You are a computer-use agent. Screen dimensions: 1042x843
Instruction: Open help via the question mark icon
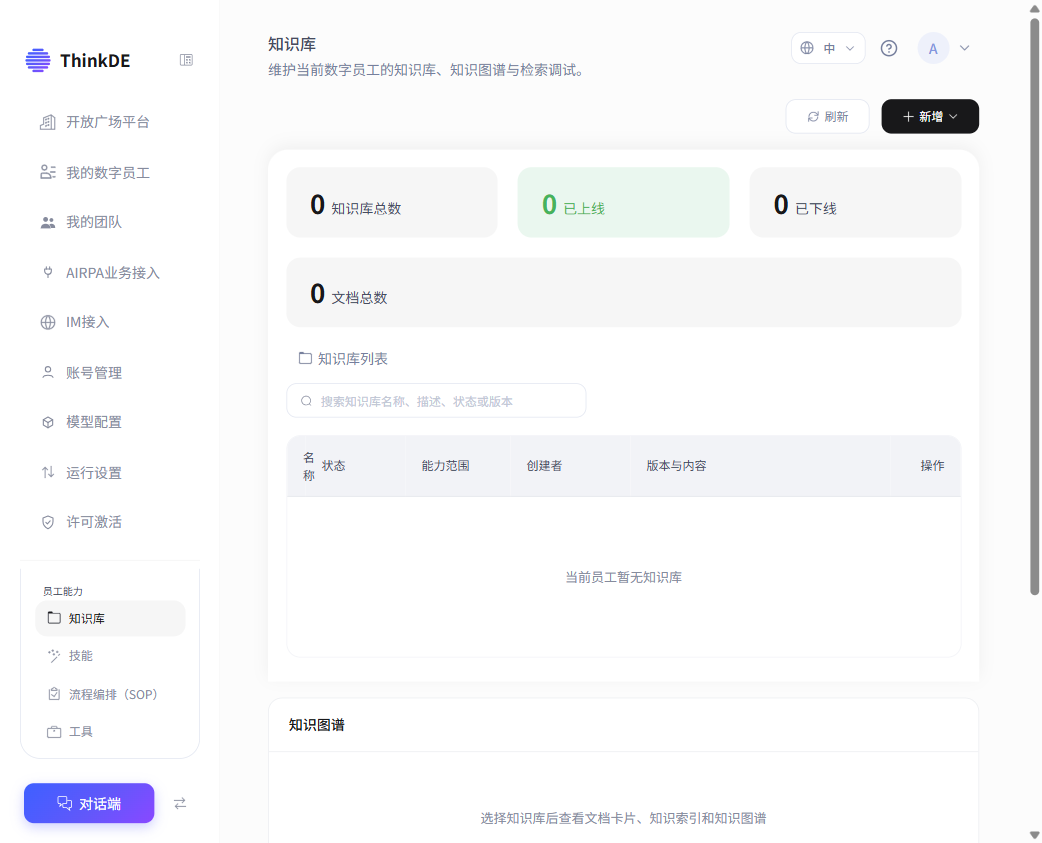tap(888, 48)
